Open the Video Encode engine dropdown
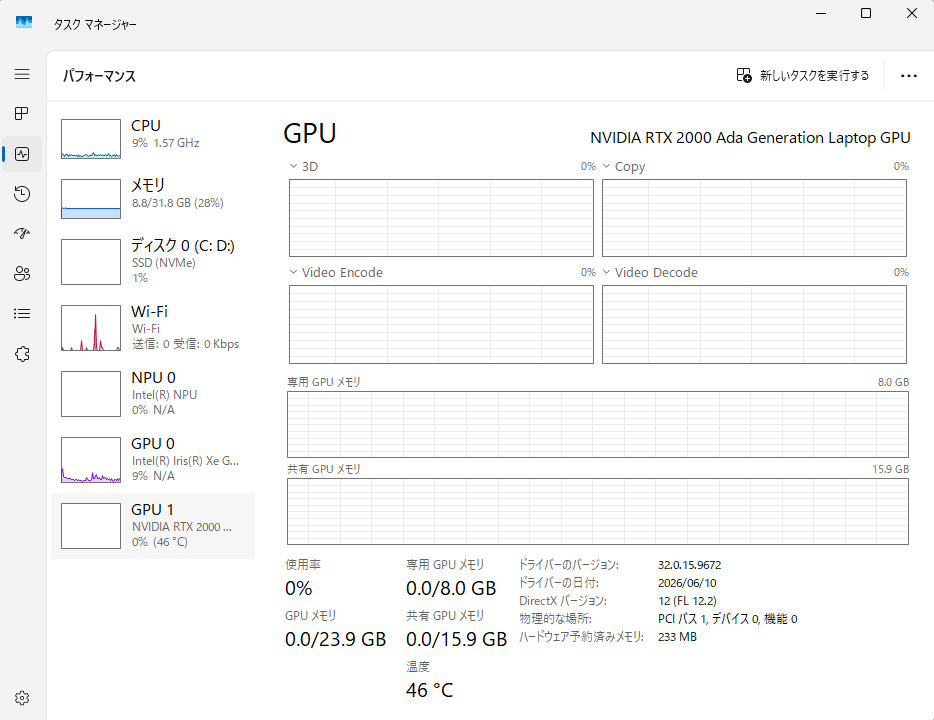The height and width of the screenshot is (720, 934). [293, 272]
